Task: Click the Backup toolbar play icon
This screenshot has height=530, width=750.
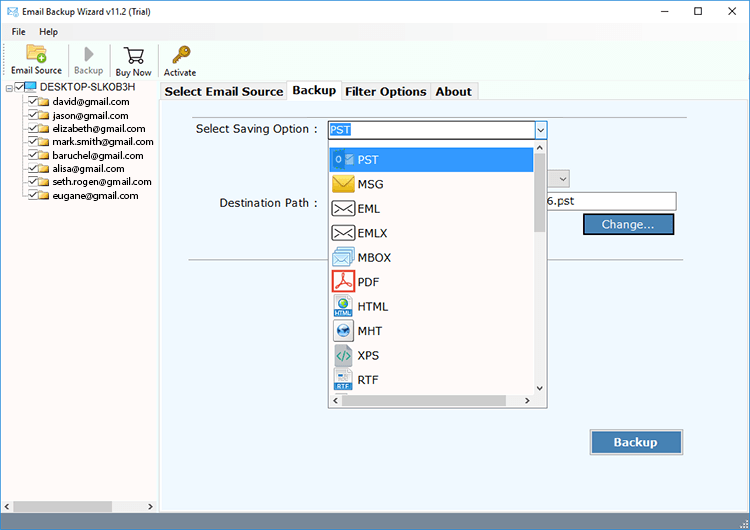Action: [x=88, y=54]
